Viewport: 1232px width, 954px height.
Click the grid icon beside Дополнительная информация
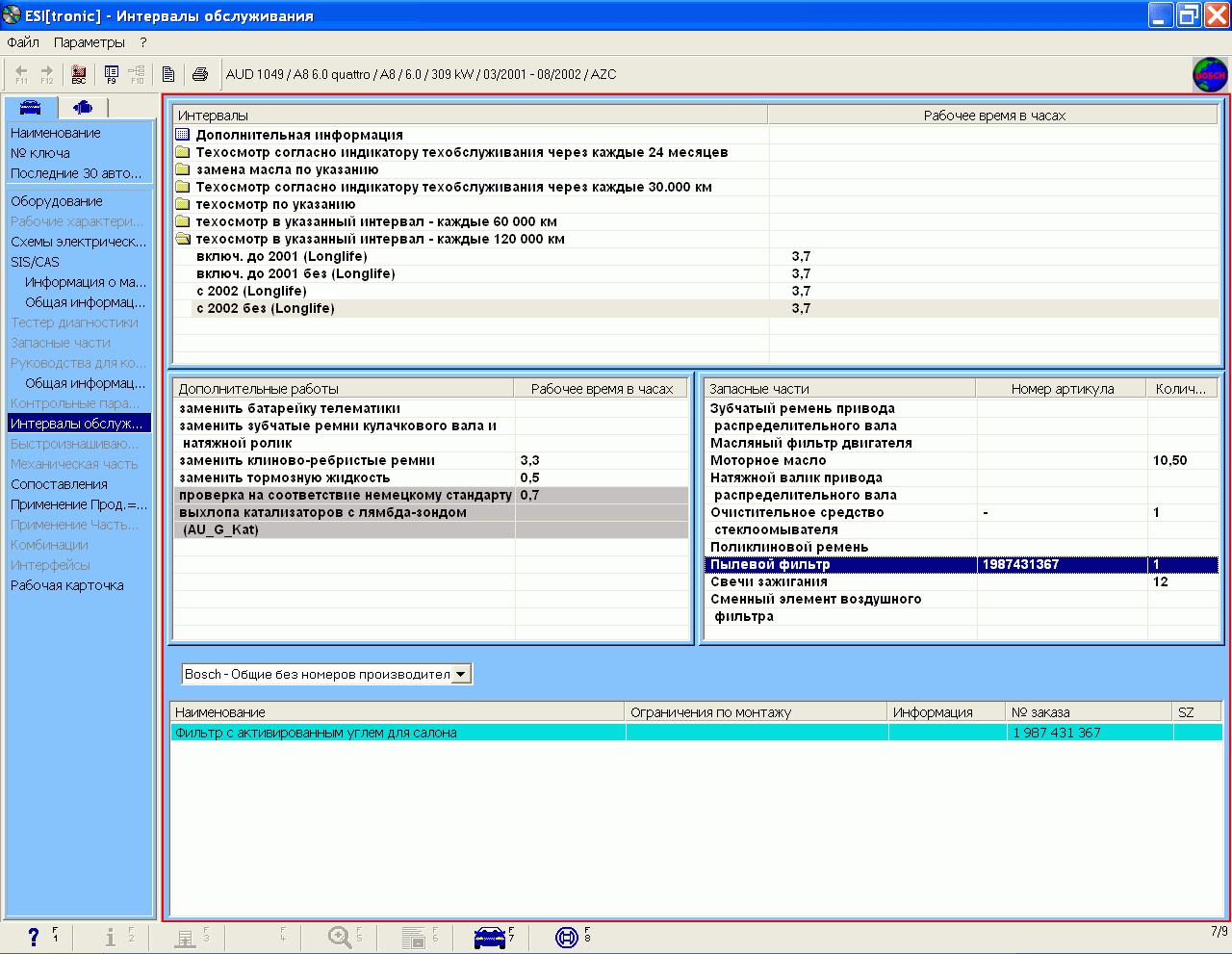(183, 135)
